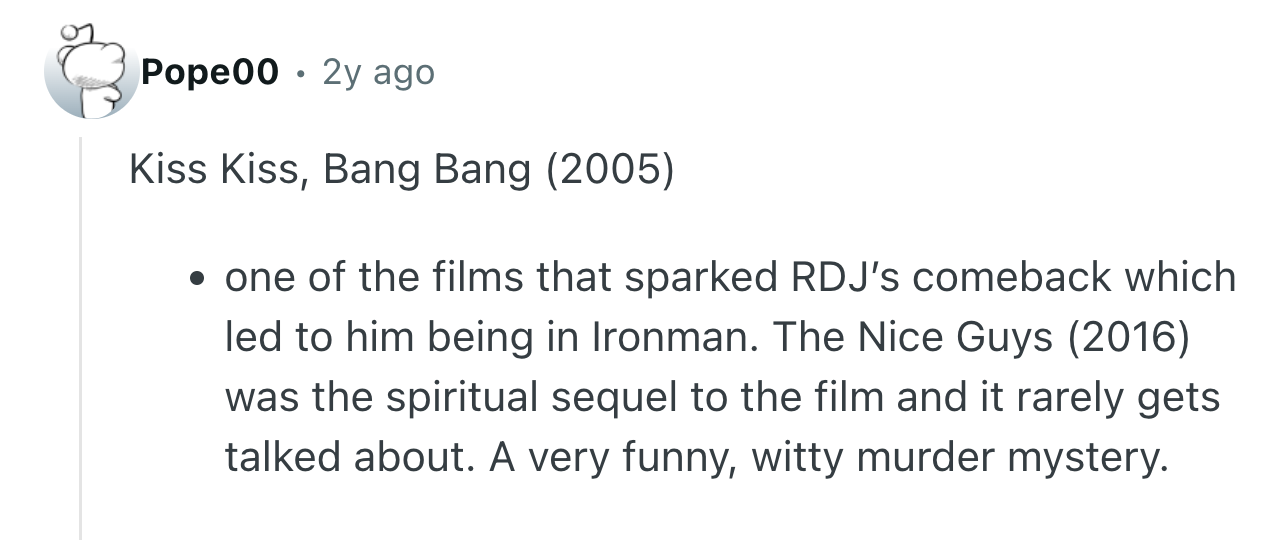Open the Pope00 username profile link

tap(210, 72)
